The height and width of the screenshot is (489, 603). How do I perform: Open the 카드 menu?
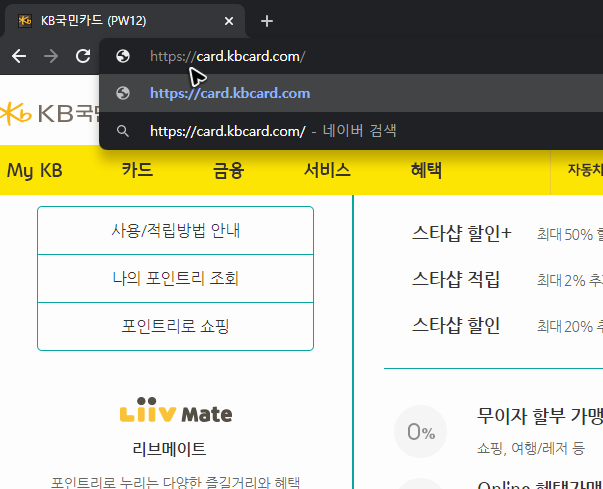pyautogui.click(x=137, y=170)
